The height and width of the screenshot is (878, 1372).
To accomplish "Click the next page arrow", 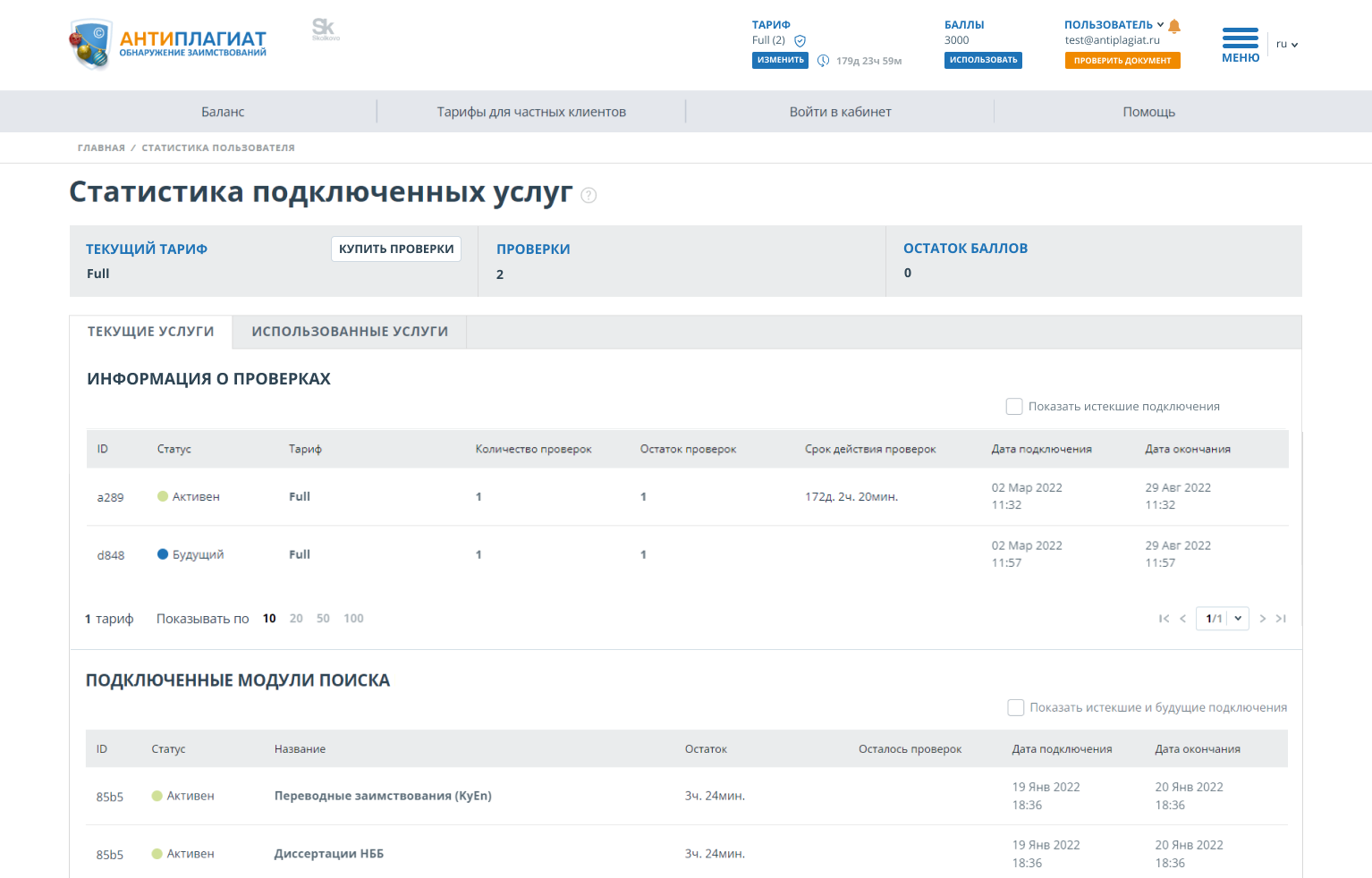I will (x=1262, y=619).
